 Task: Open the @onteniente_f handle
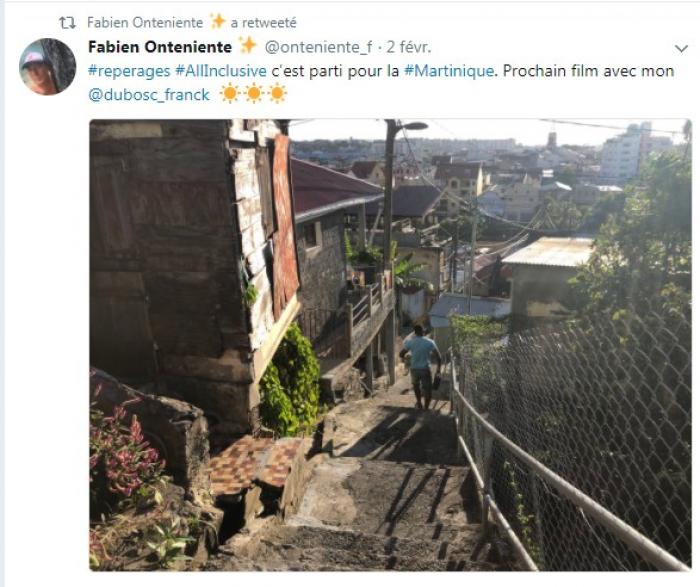[318, 47]
